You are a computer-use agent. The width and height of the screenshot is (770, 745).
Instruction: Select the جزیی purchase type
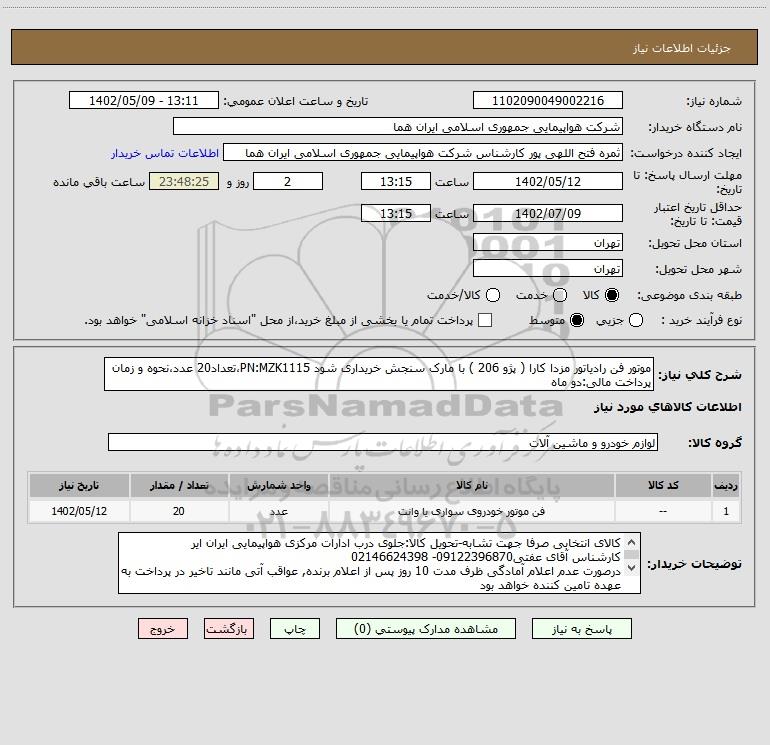click(636, 320)
